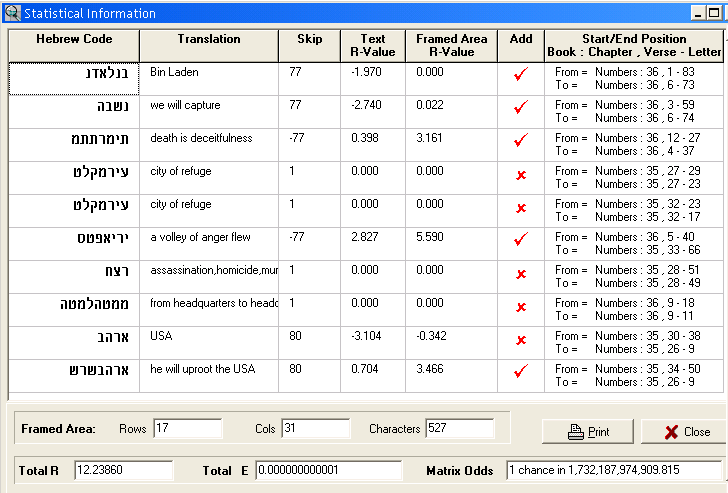Click Framed Area R-Value 0.022

(430, 105)
